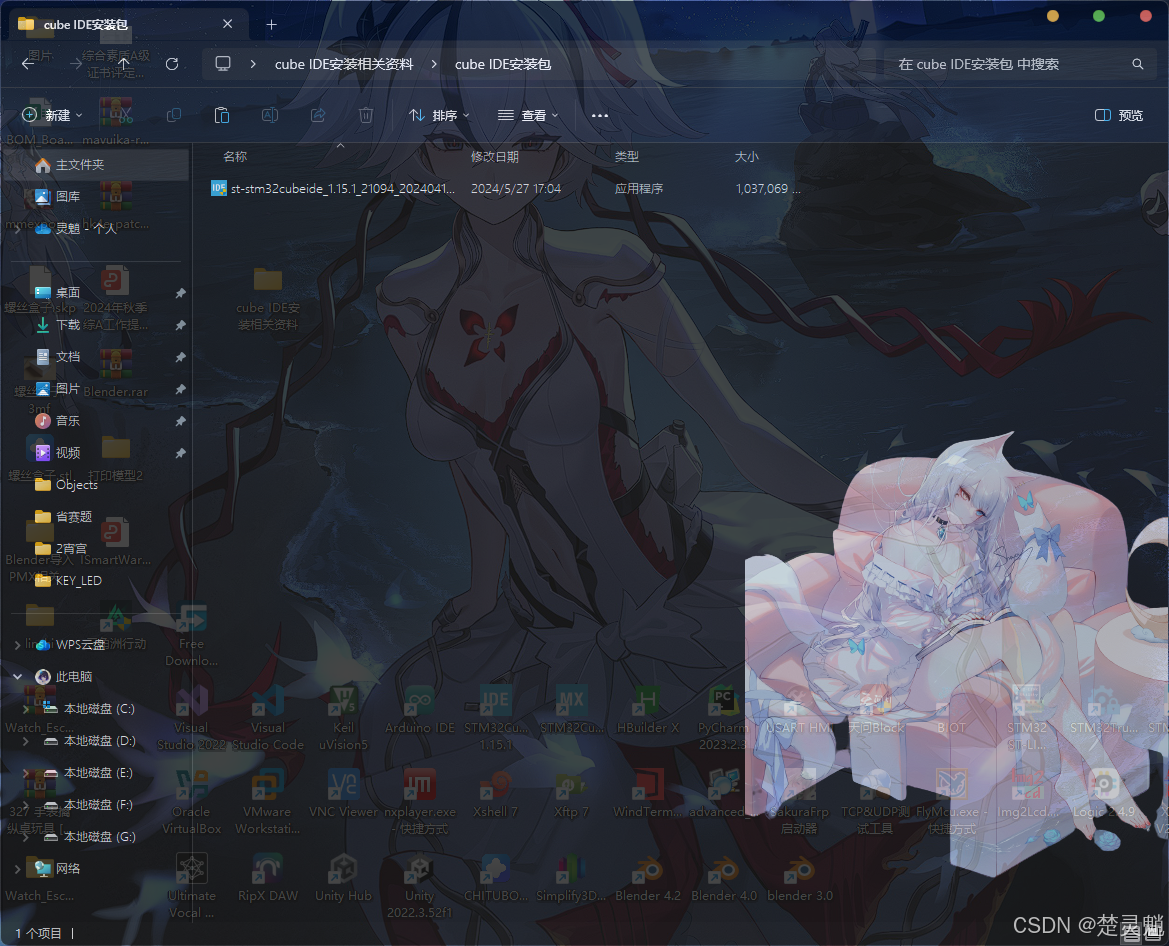Open the 新建 dropdown
Viewport: 1169px width, 946px height.
51,115
